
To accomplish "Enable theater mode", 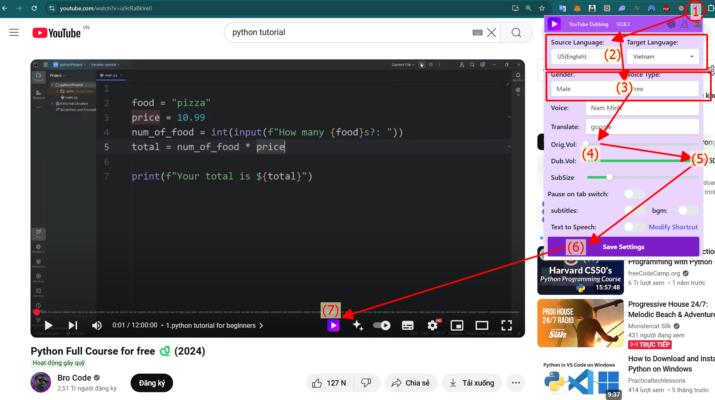I will (x=482, y=325).
